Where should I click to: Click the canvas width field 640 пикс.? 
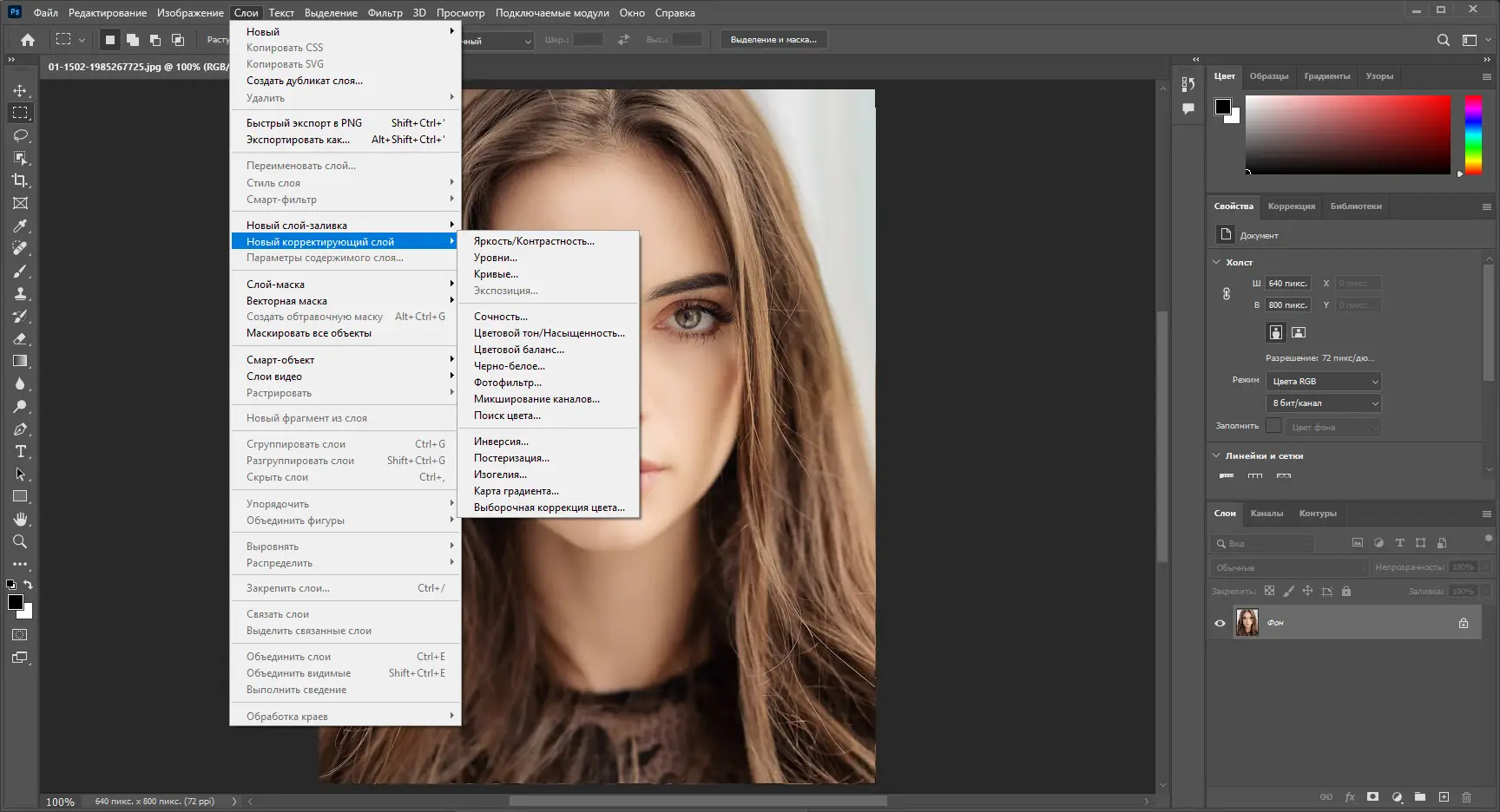point(1287,284)
